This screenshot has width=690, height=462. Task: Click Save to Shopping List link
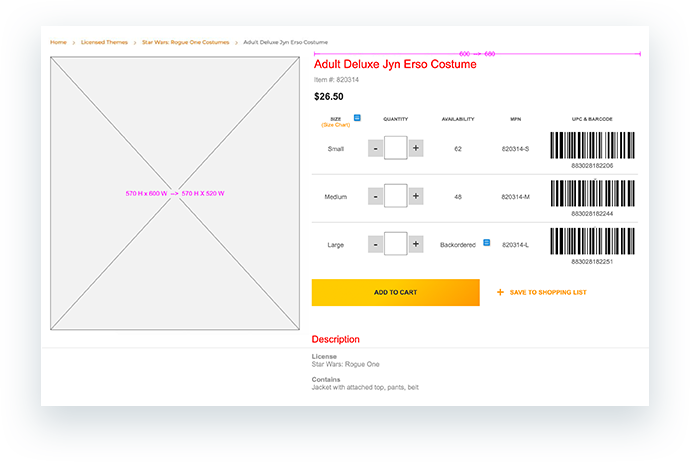coord(548,293)
